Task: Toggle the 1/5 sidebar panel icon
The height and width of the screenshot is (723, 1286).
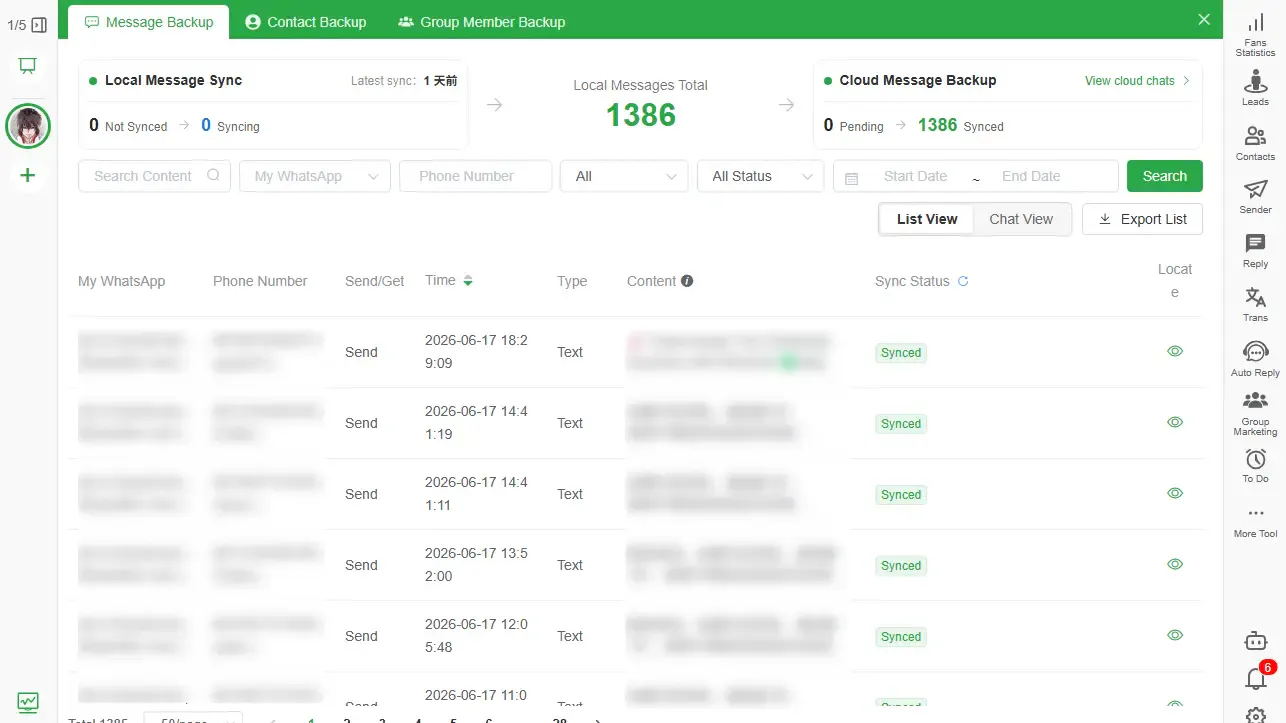Action: tap(39, 25)
